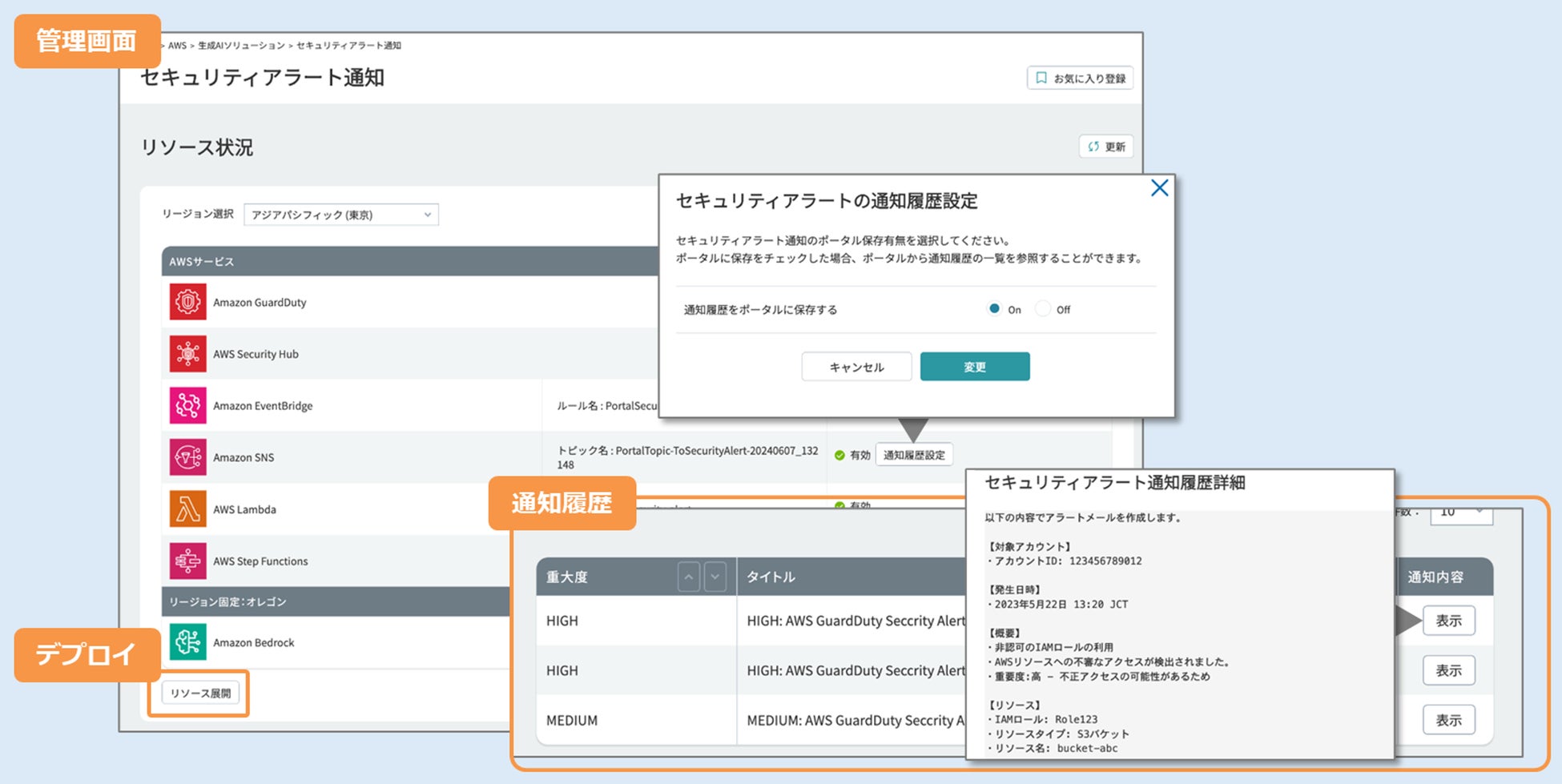Close the 通知履歴設定 dialog with the X
The width and height of the screenshot is (1562, 784).
tap(1159, 188)
